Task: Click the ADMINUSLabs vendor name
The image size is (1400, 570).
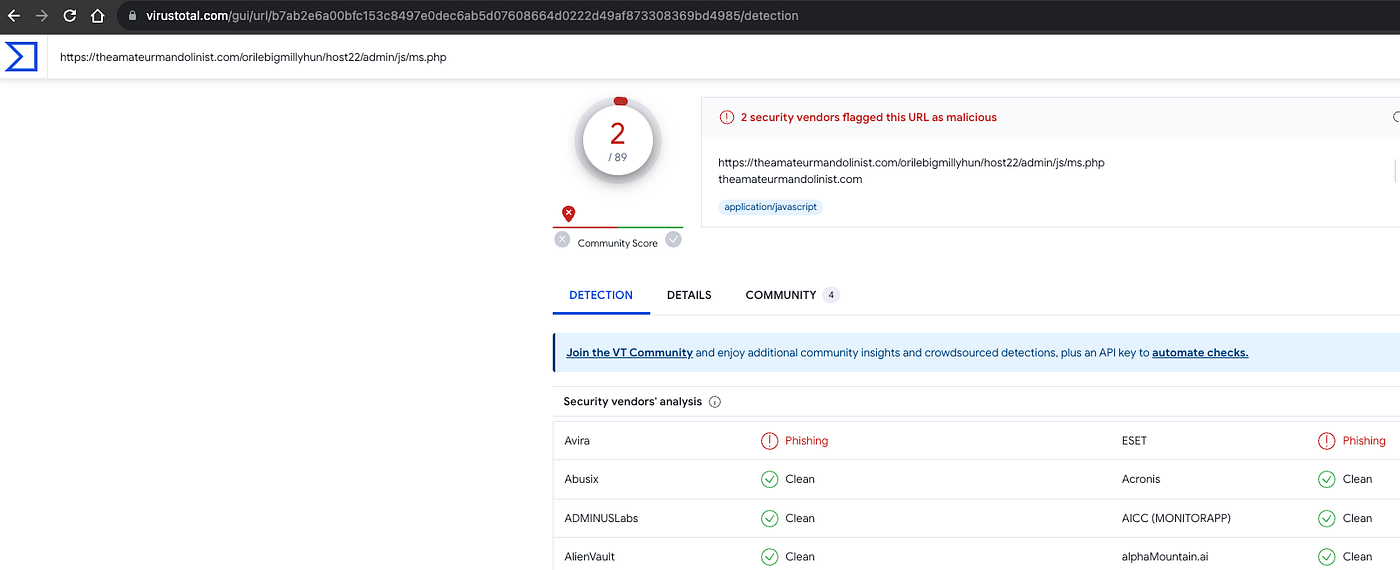Action: click(x=601, y=518)
